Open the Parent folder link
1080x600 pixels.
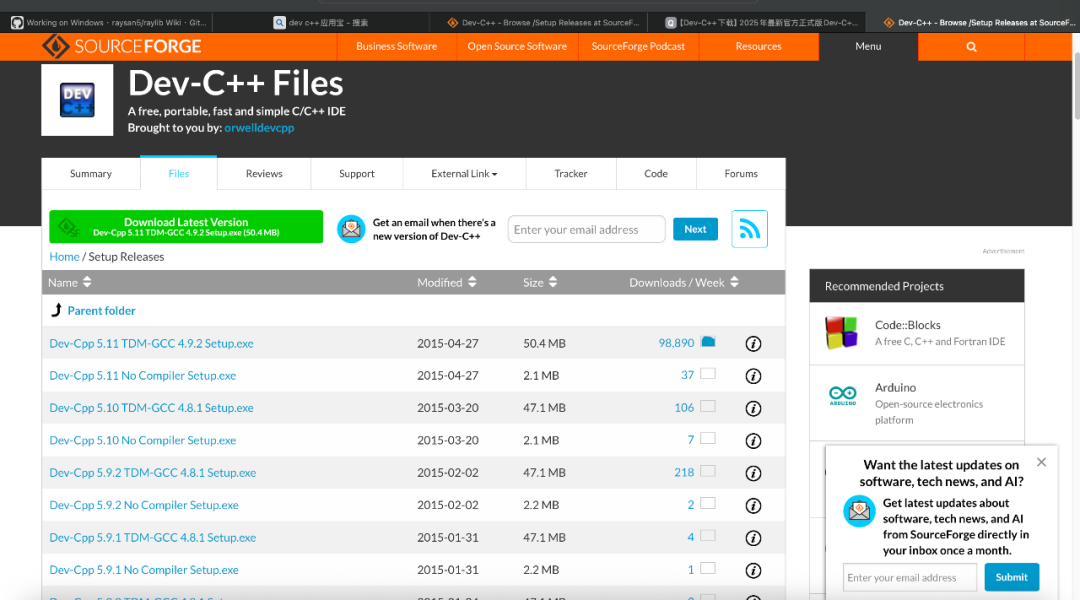pyautogui.click(x=101, y=311)
